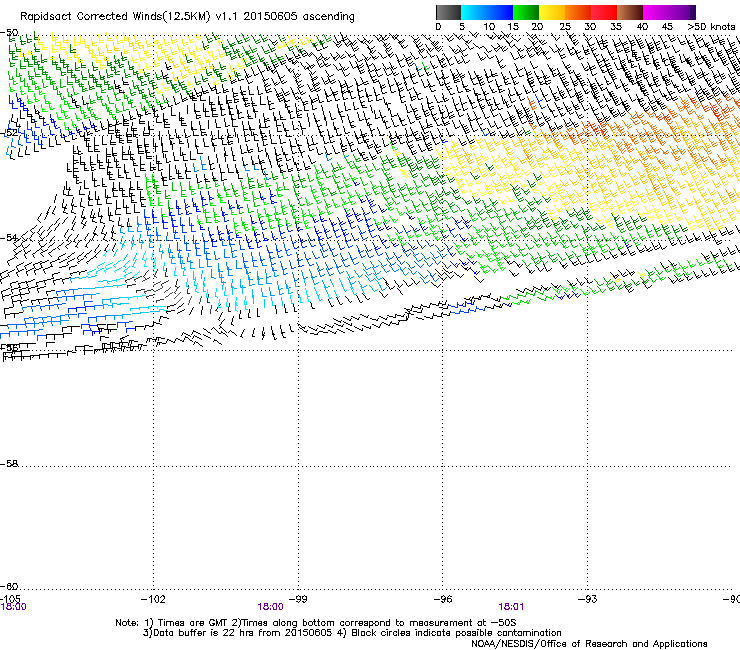Click the red 30-35 knots legend segment
740x650 pixels.
point(604,12)
